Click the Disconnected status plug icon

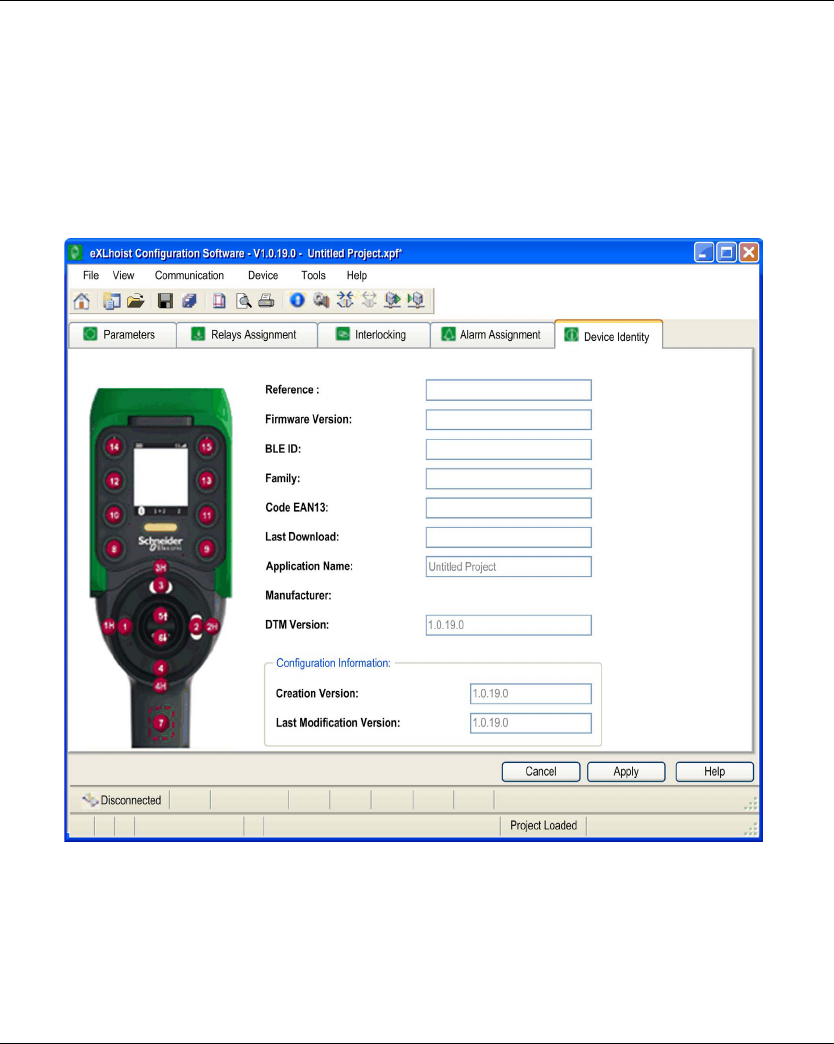(x=90, y=800)
